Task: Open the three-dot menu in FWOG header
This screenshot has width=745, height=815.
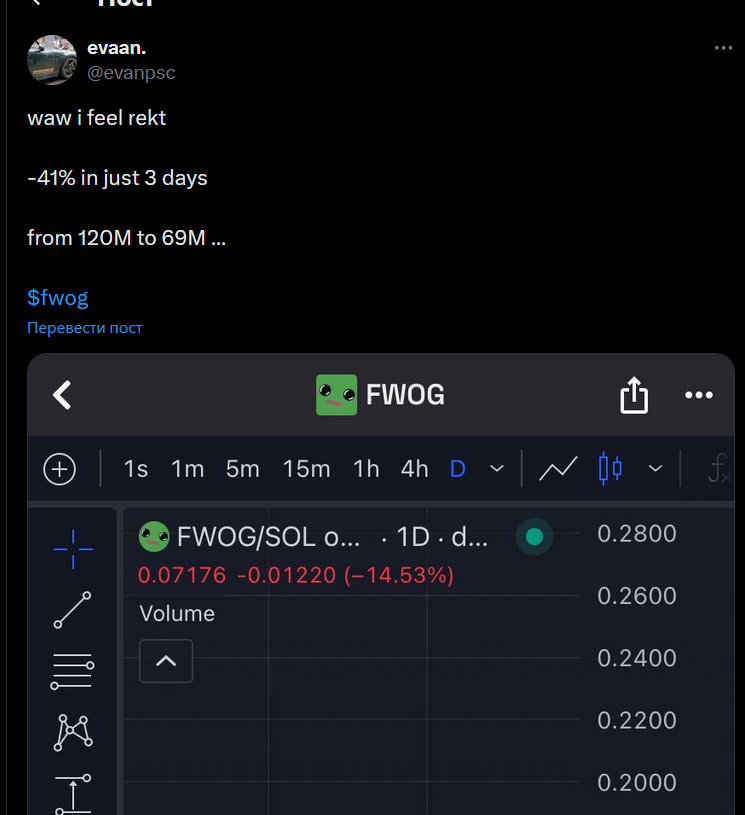Action: click(699, 395)
